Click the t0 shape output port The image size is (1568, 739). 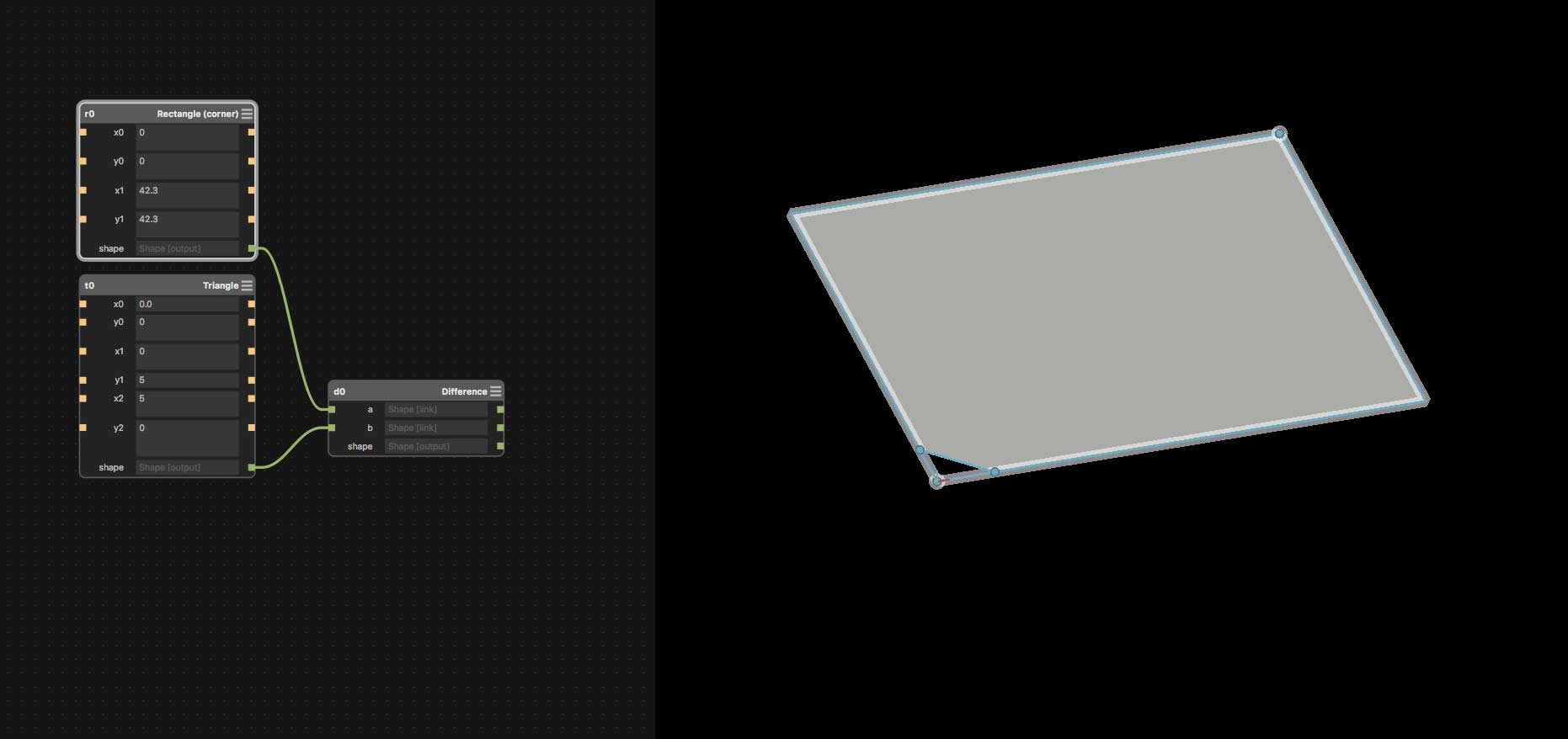tap(252, 467)
